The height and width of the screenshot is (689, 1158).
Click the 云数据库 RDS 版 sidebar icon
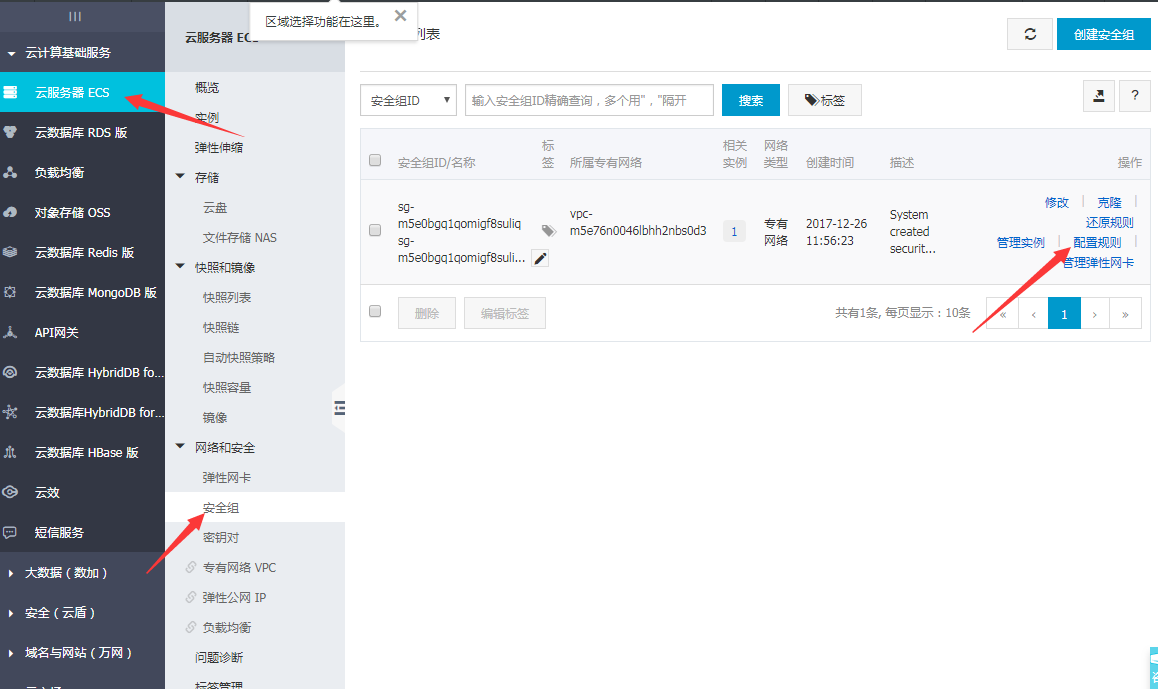tap(11, 132)
